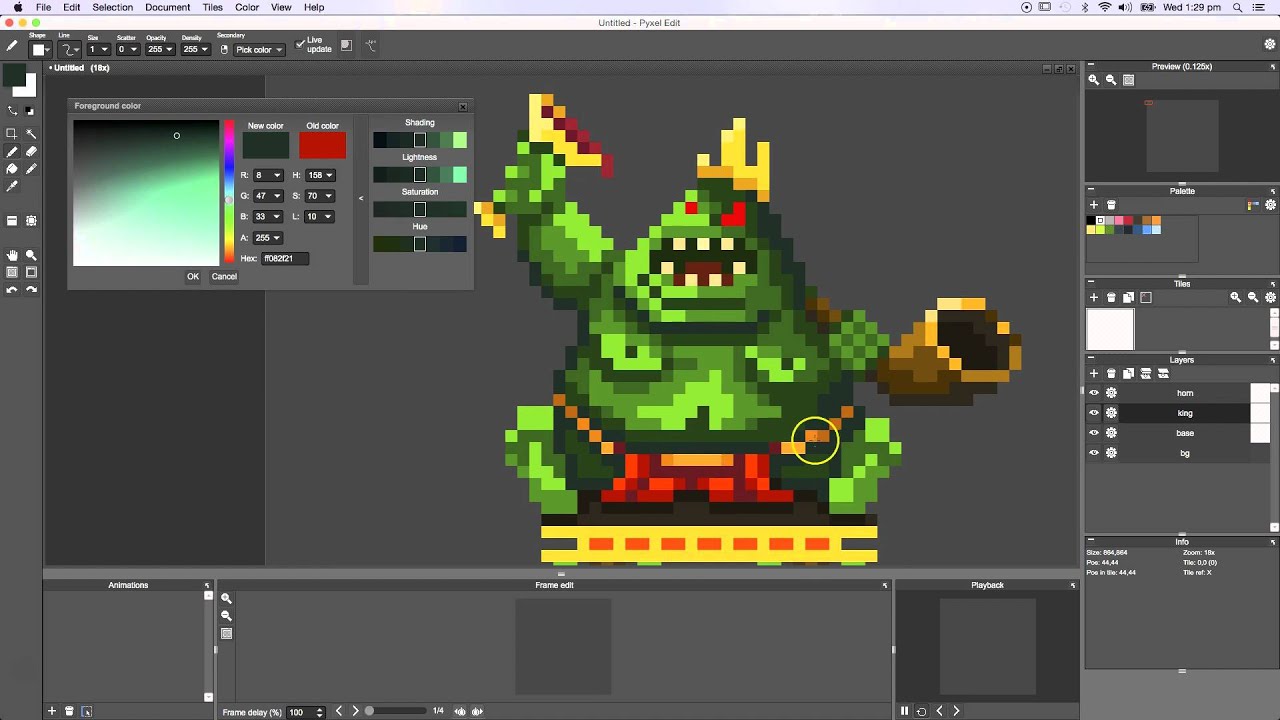
Task: Toggle playback loop button
Action: (x=921, y=711)
